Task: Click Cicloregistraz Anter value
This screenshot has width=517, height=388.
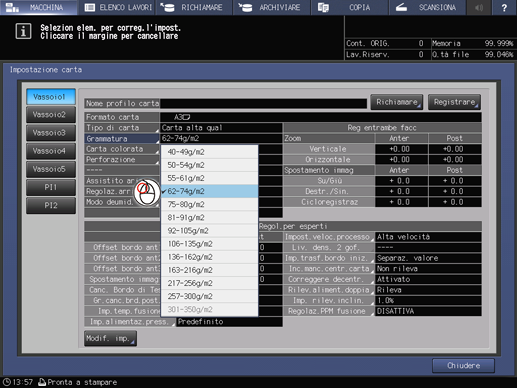Action: (401, 202)
